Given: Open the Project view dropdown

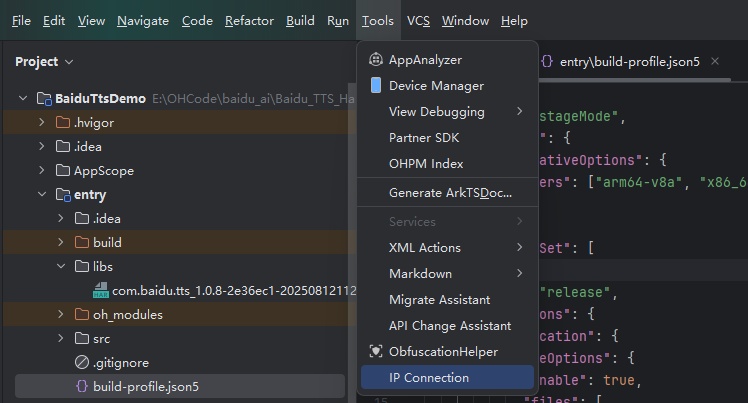Looking at the screenshot, I should point(69,62).
